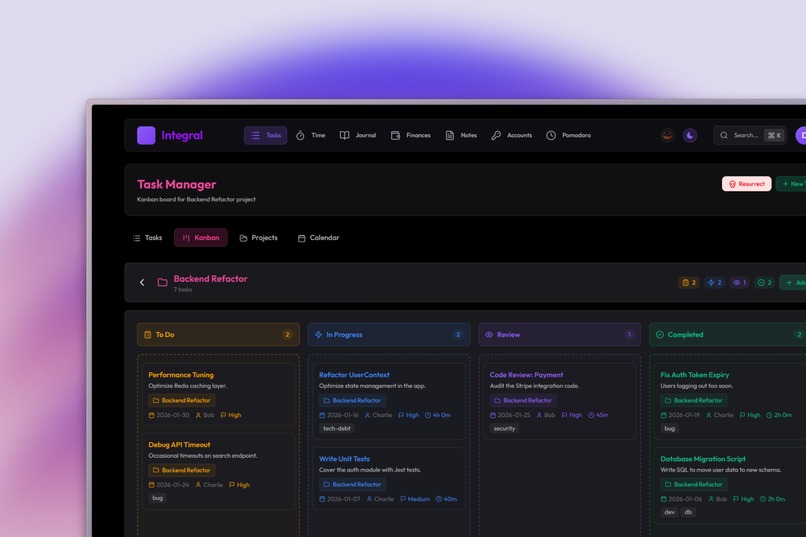This screenshot has width=806, height=537.
Task: Open the Accounts section
Action: pos(511,135)
